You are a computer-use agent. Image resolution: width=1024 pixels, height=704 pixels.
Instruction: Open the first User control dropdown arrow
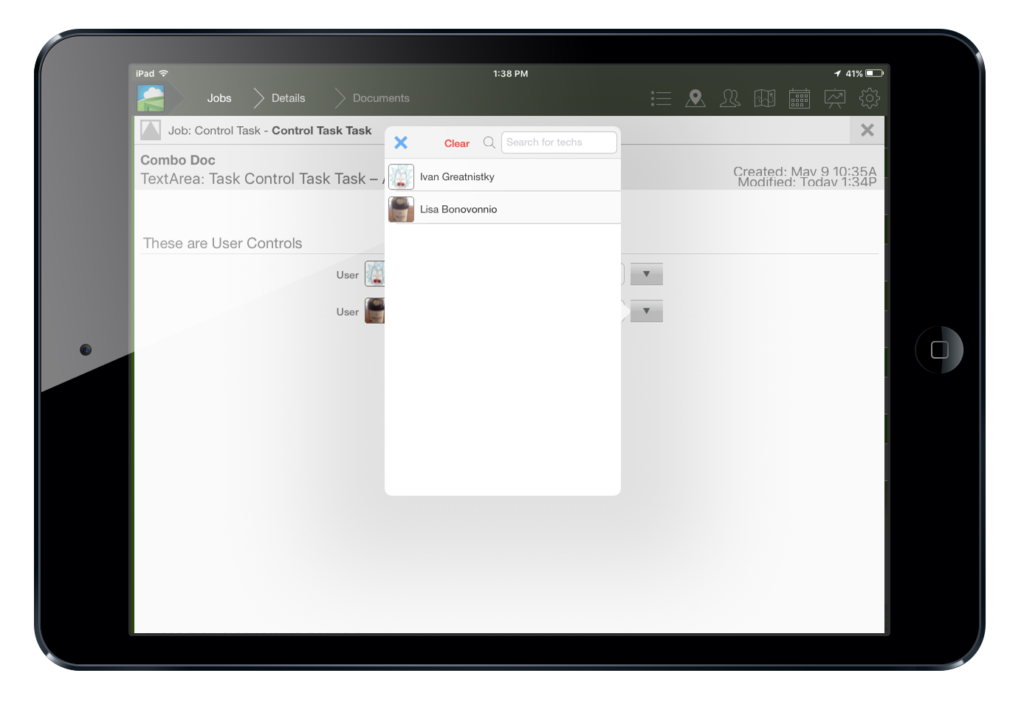click(x=646, y=274)
